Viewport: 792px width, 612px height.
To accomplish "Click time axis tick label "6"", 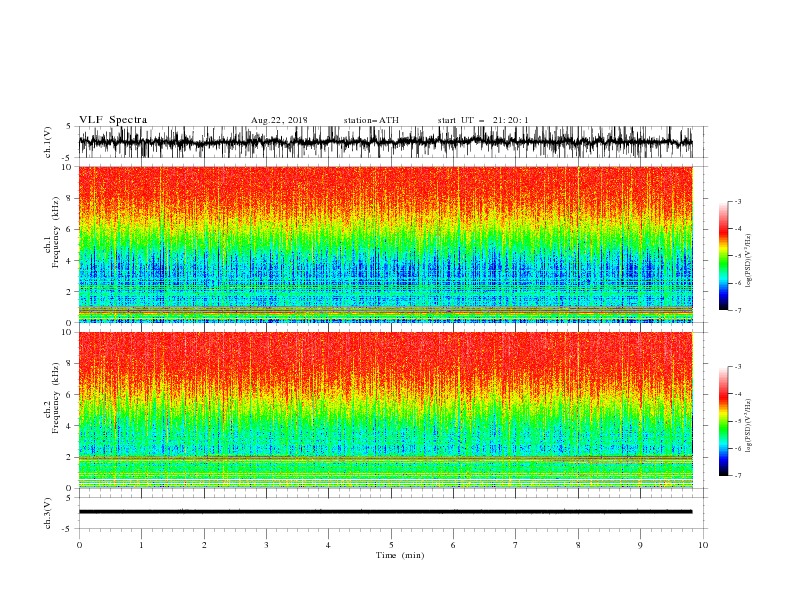I will click(453, 545).
